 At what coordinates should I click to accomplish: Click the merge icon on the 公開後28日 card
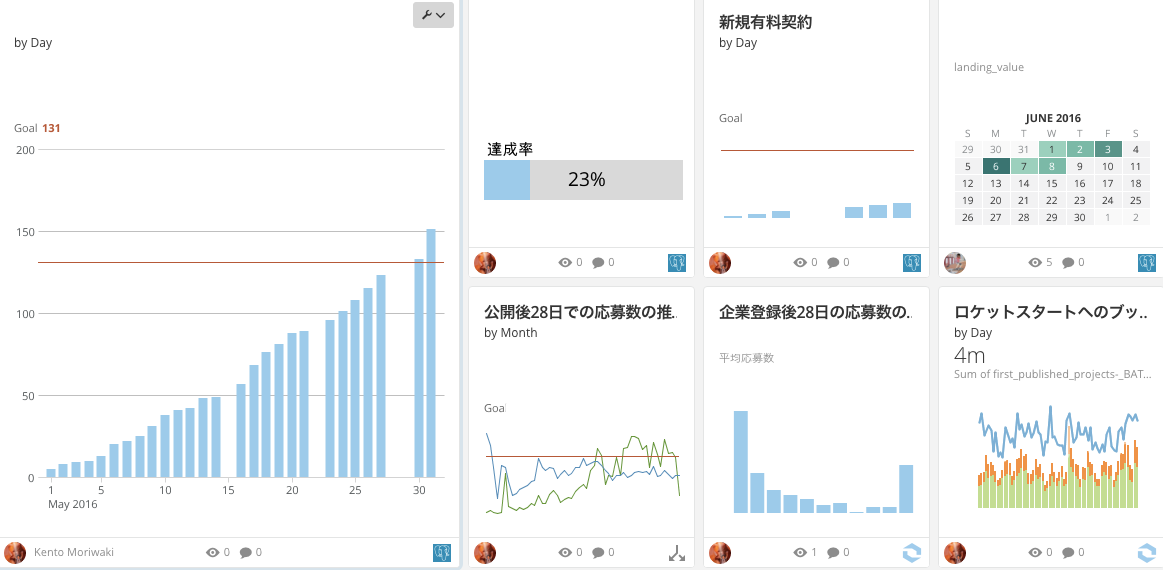pos(677,552)
